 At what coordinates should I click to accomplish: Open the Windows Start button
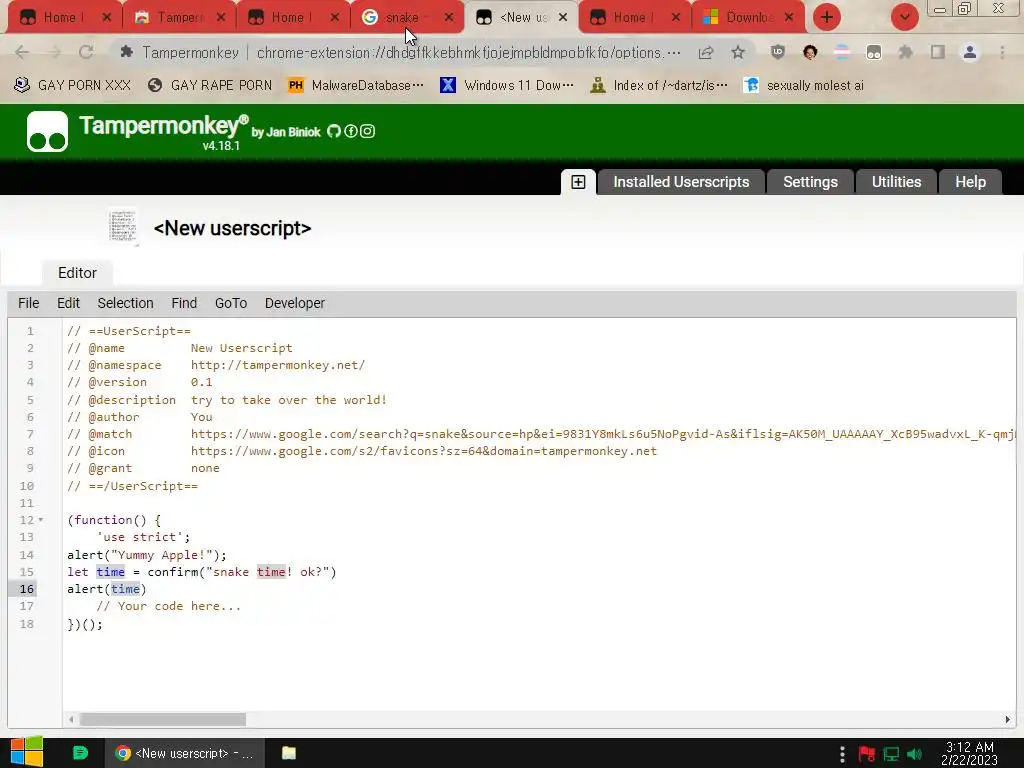click(27, 752)
